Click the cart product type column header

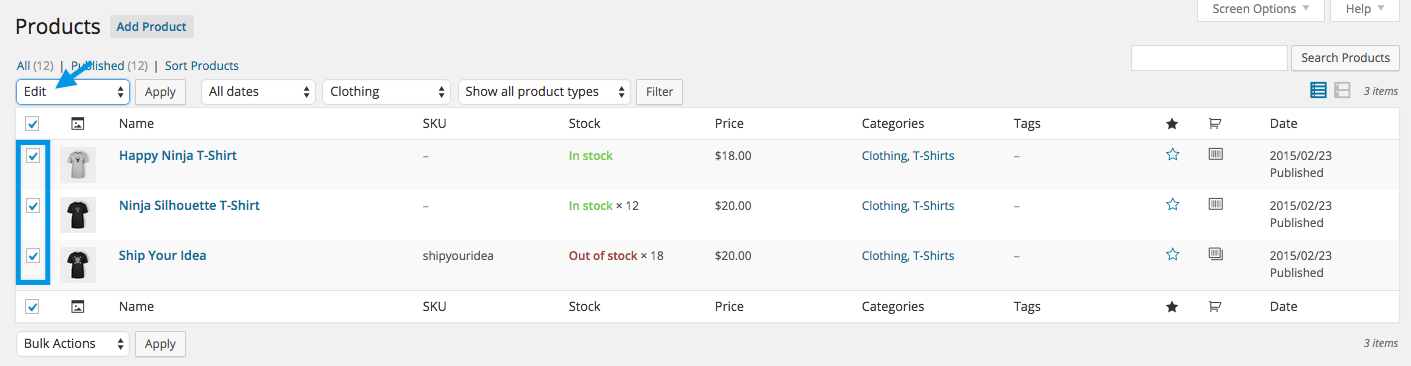1215,124
